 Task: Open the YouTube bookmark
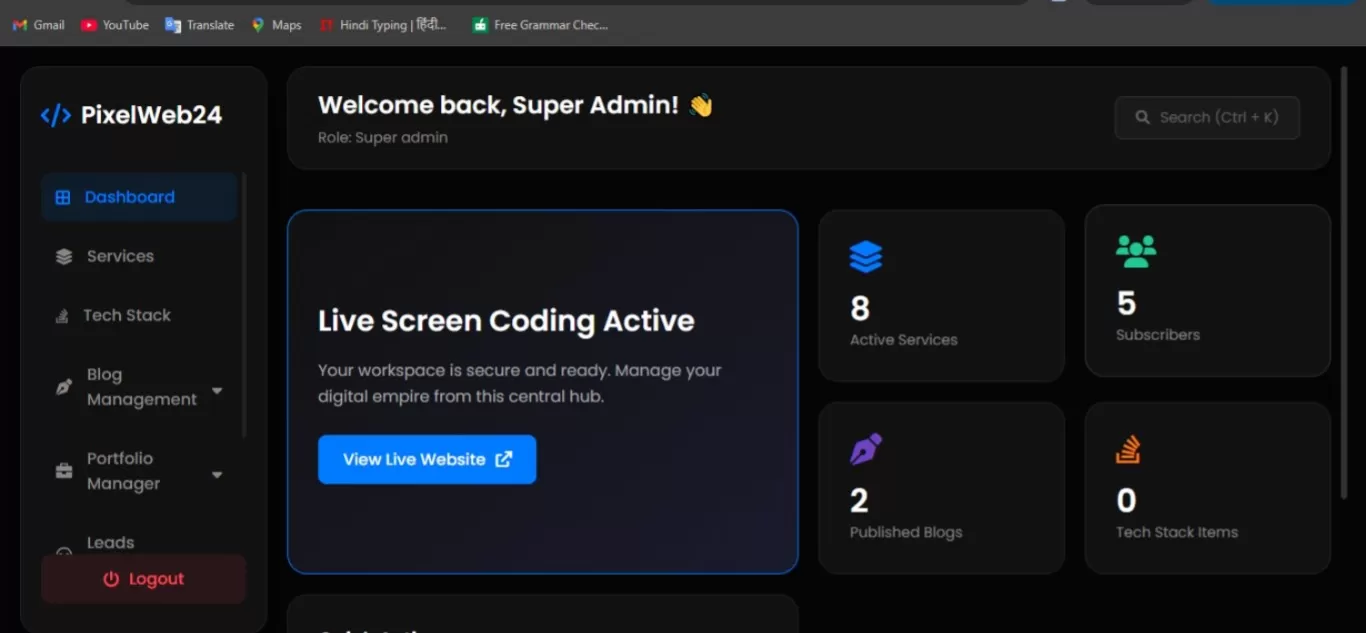pyautogui.click(x=115, y=25)
